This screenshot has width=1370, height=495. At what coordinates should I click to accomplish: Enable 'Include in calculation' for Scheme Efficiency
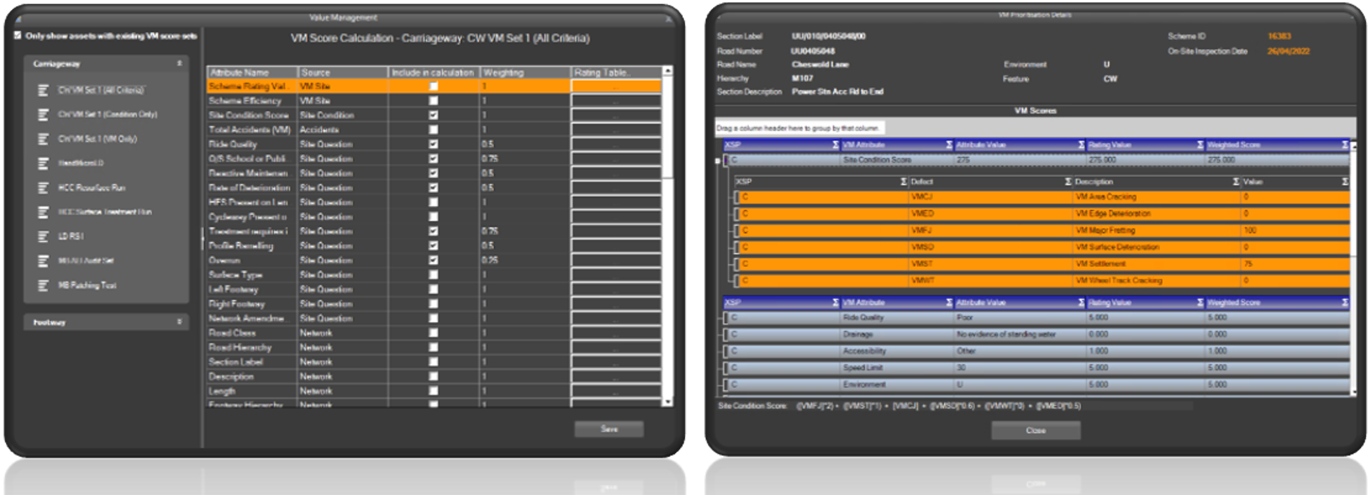433,101
